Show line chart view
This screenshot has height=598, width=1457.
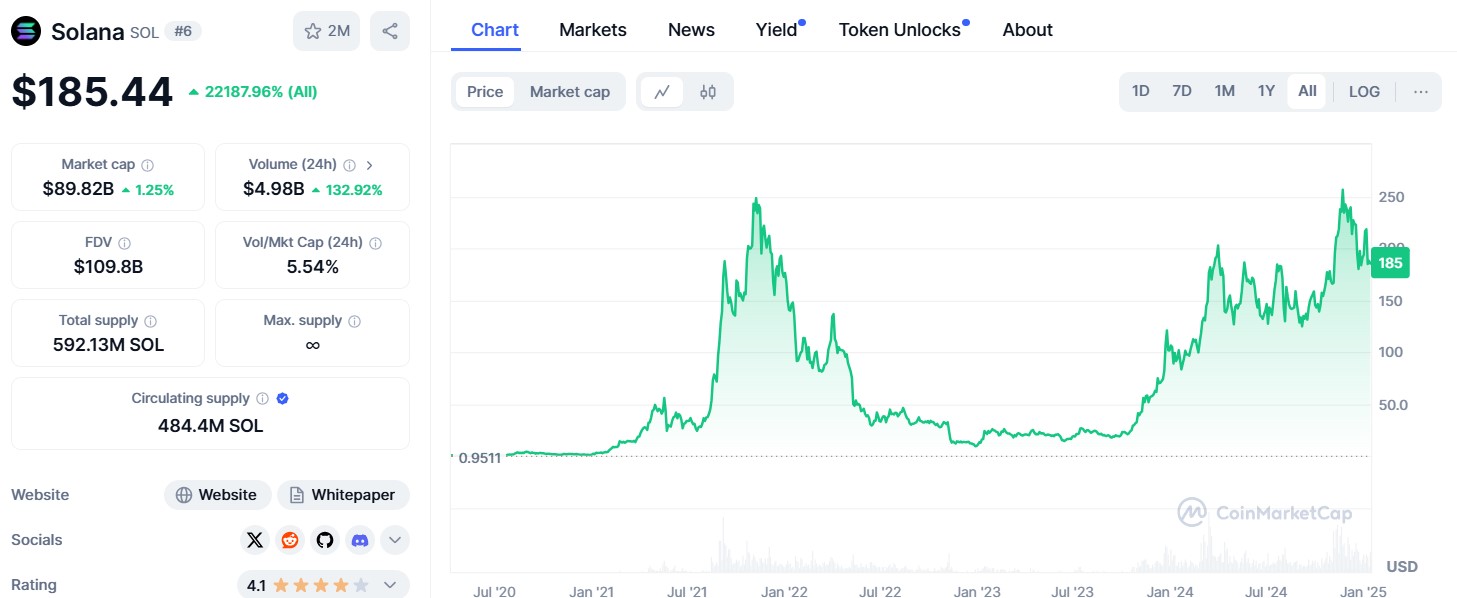click(662, 92)
